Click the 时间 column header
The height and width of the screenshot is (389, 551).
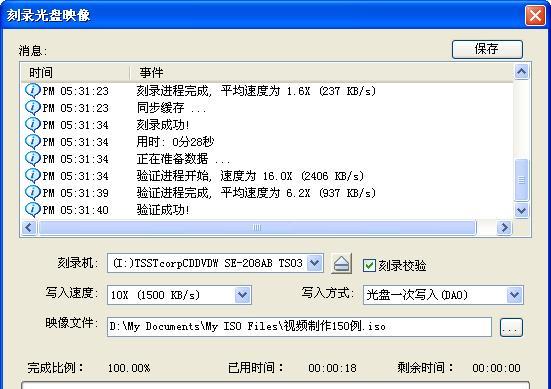tap(41, 73)
